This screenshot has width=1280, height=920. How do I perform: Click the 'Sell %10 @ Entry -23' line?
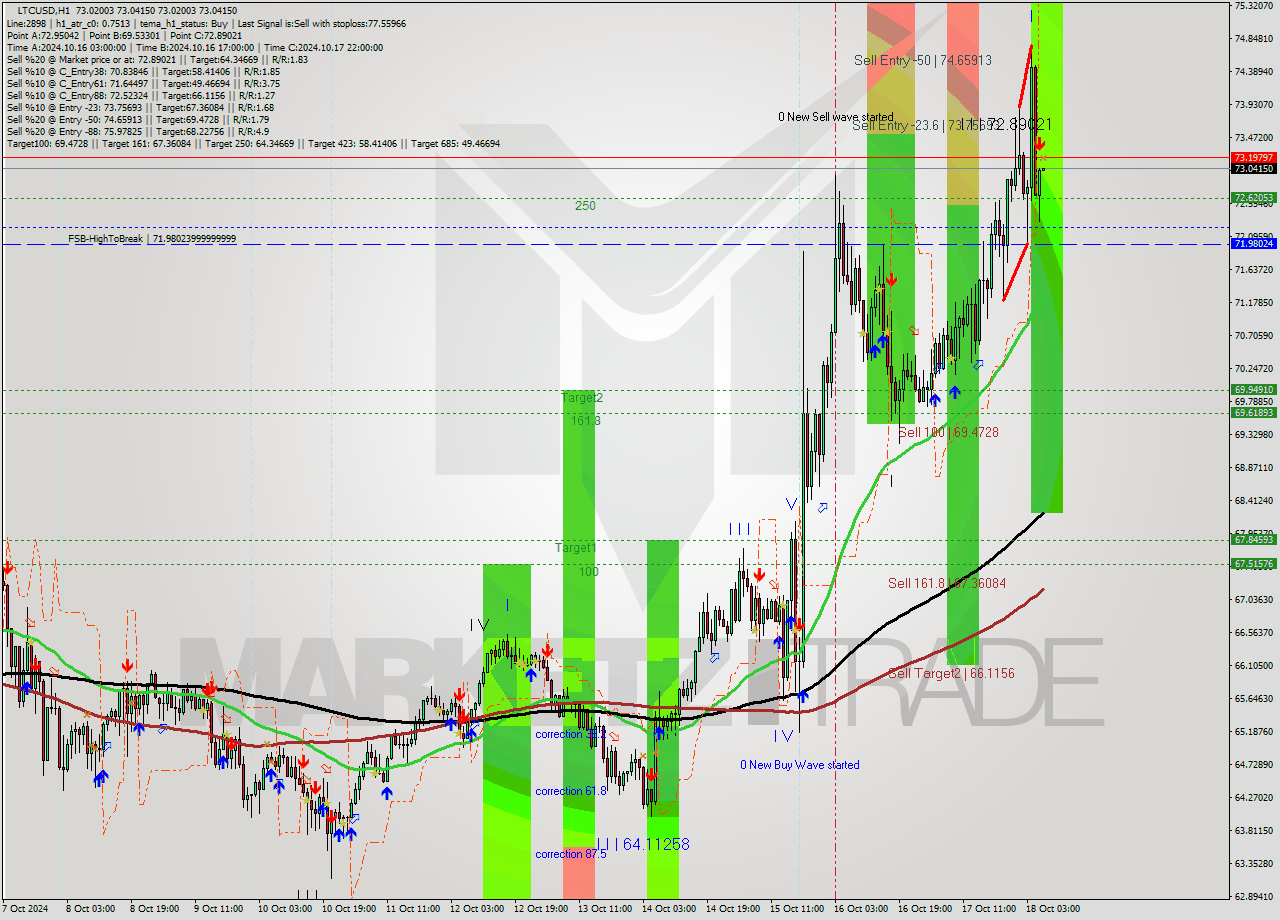140,107
